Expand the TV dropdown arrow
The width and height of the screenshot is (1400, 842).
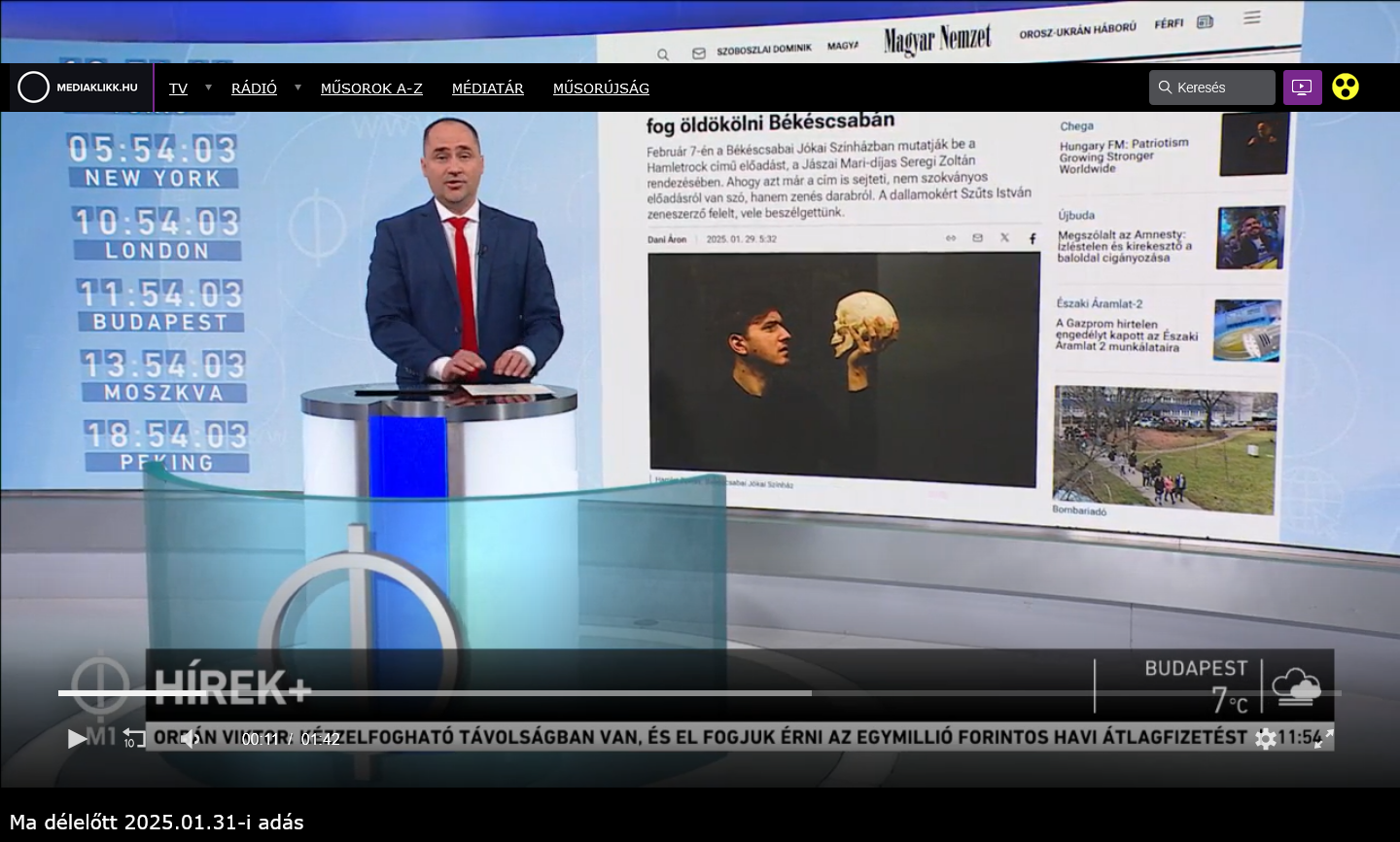tap(208, 88)
